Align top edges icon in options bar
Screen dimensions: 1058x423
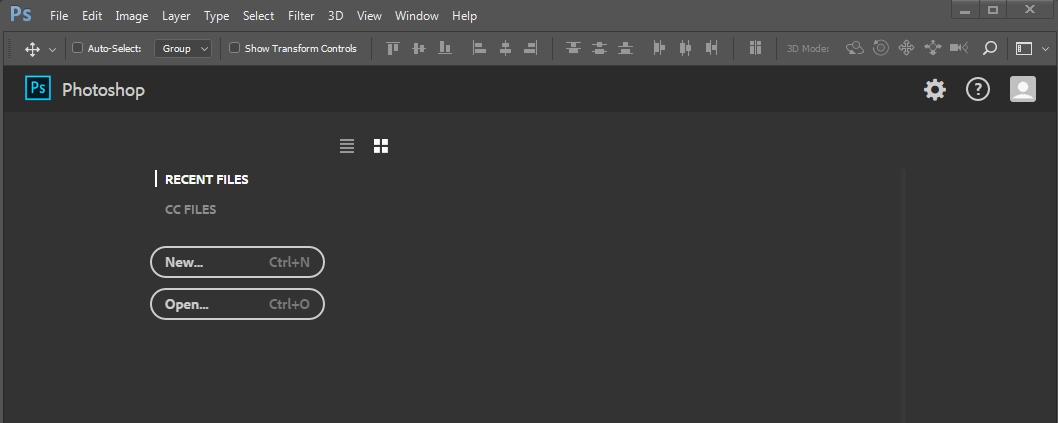click(393, 48)
